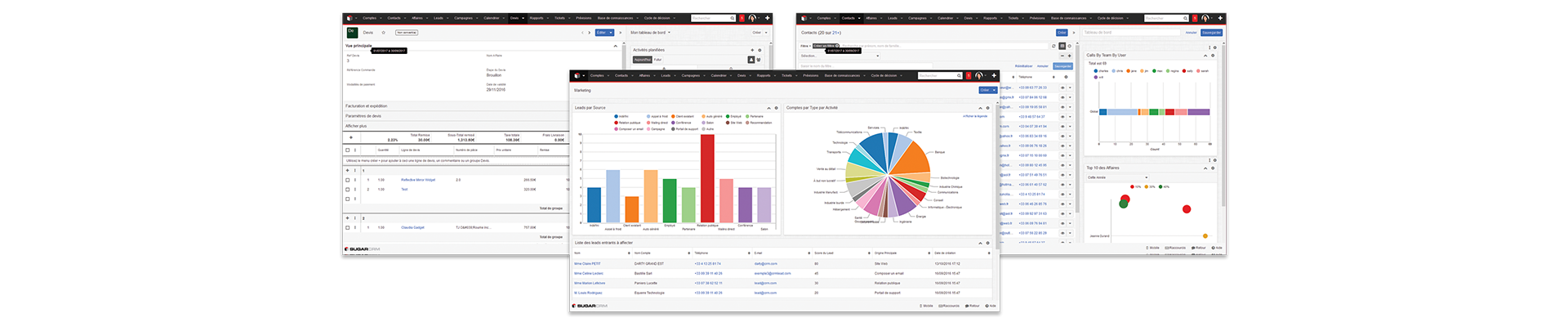Click the red notification badge in Marketing window
Screen dimensions: 1568x327
point(969,75)
